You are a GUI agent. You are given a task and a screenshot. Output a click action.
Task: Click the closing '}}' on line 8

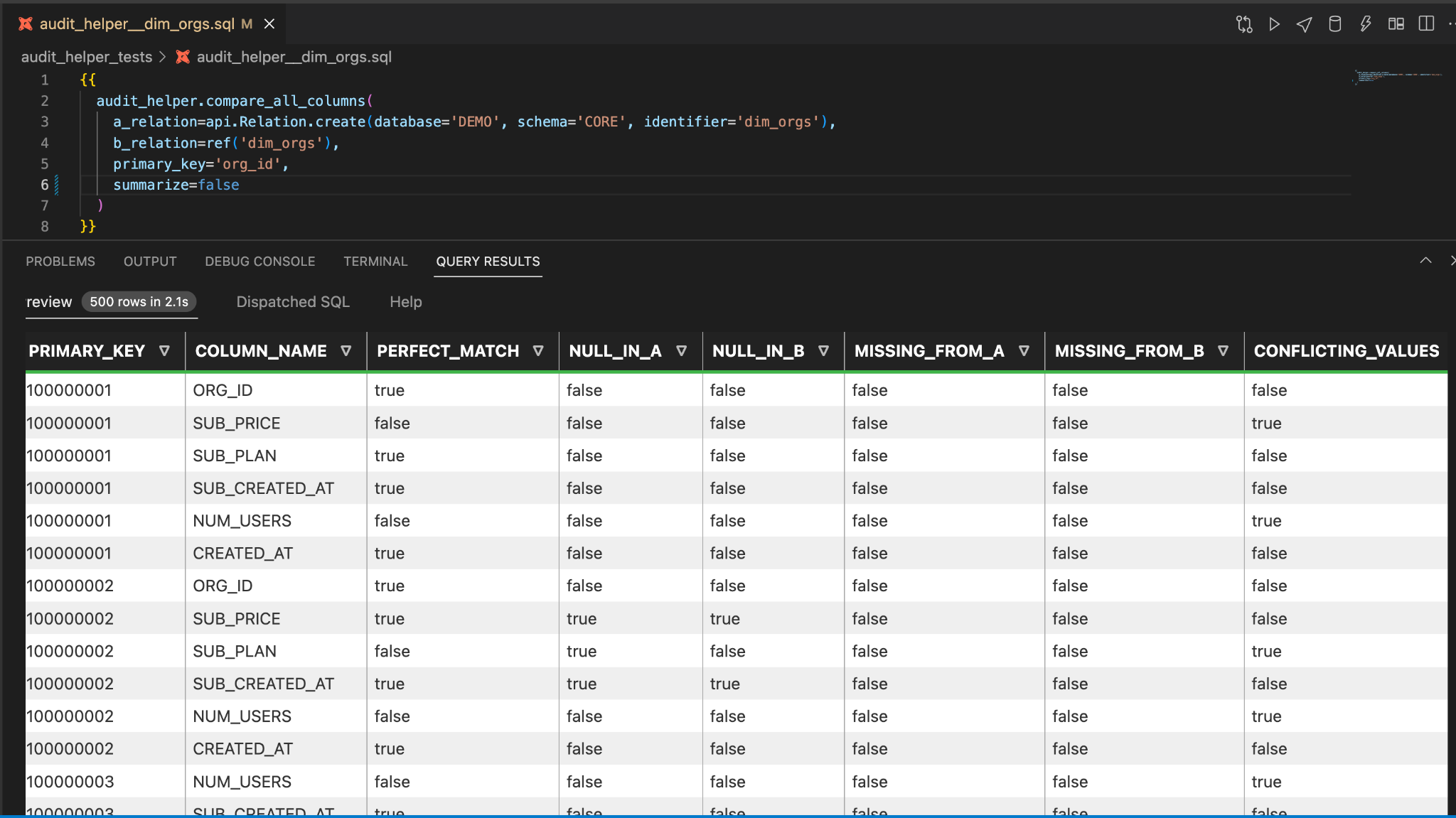click(87, 227)
